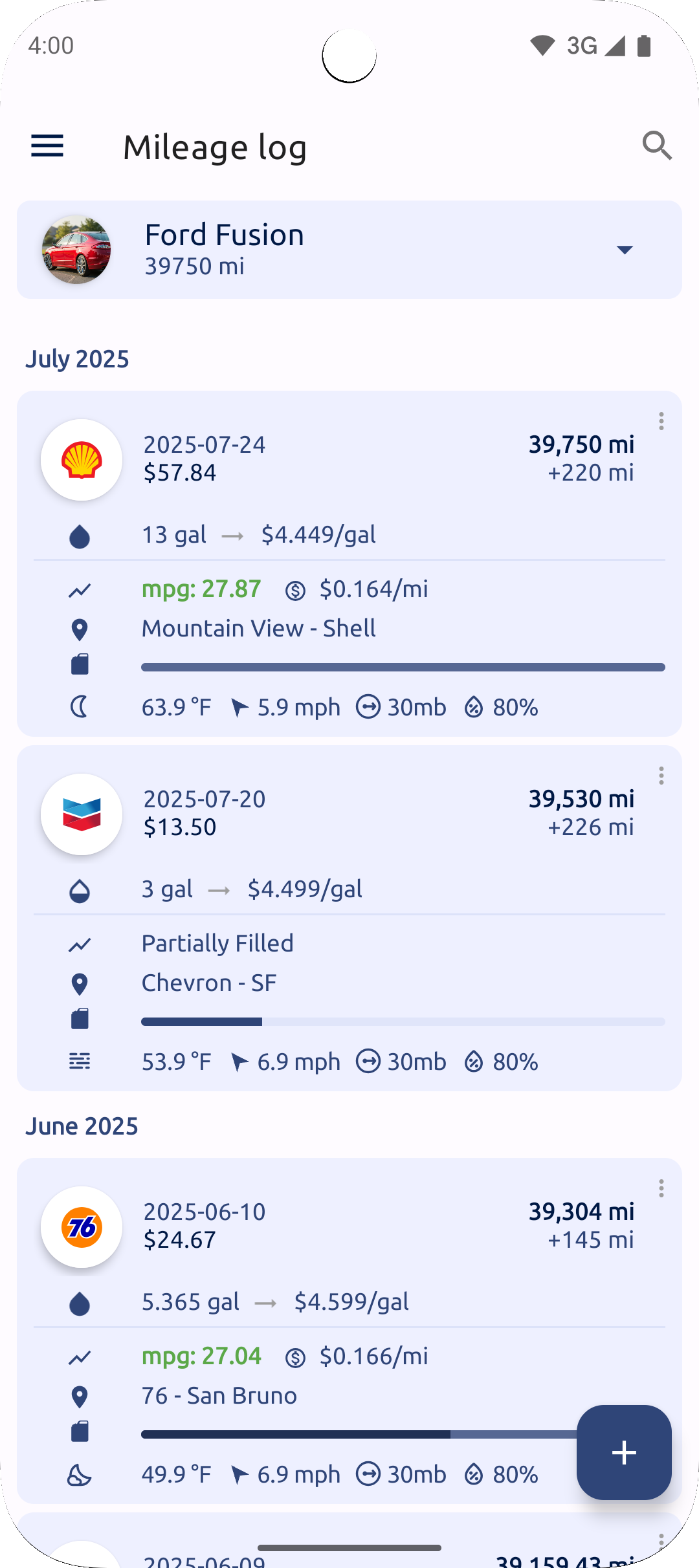Expand the Ford Fusion vehicle dropdown
Viewport: 699px width, 1568px height.
point(625,250)
